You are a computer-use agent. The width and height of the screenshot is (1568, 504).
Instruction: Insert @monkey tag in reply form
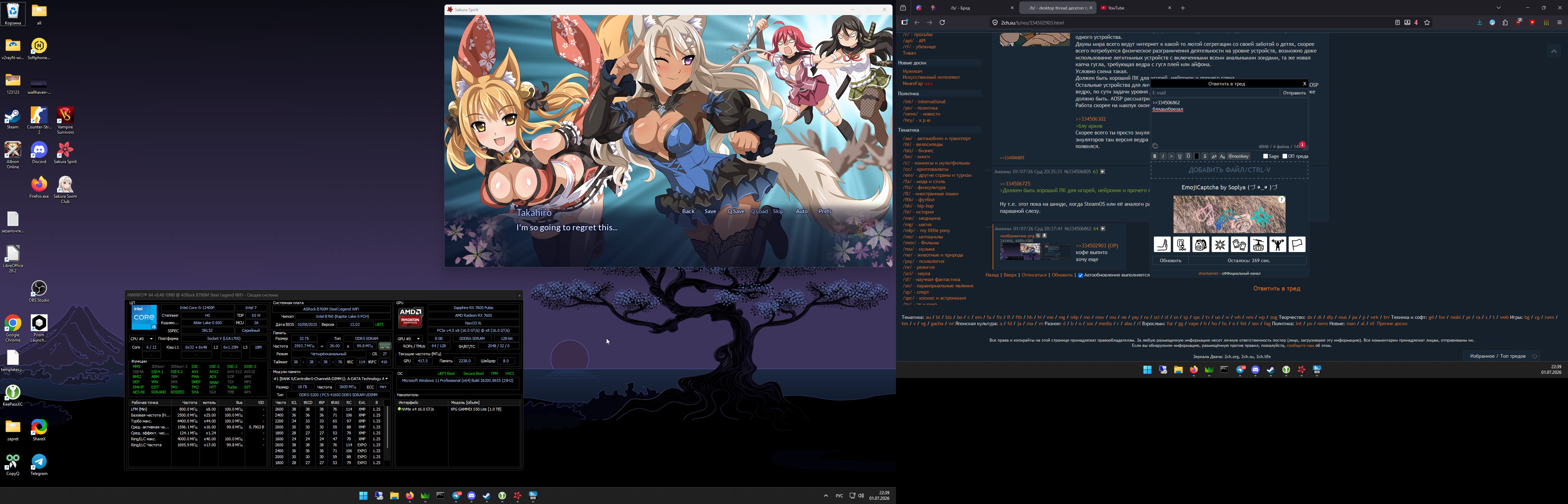(1238, 156)
